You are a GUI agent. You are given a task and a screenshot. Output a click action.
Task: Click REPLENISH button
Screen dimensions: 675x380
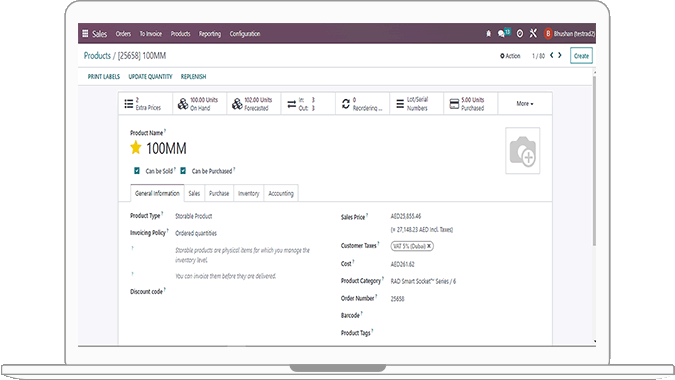coord(193,77)
